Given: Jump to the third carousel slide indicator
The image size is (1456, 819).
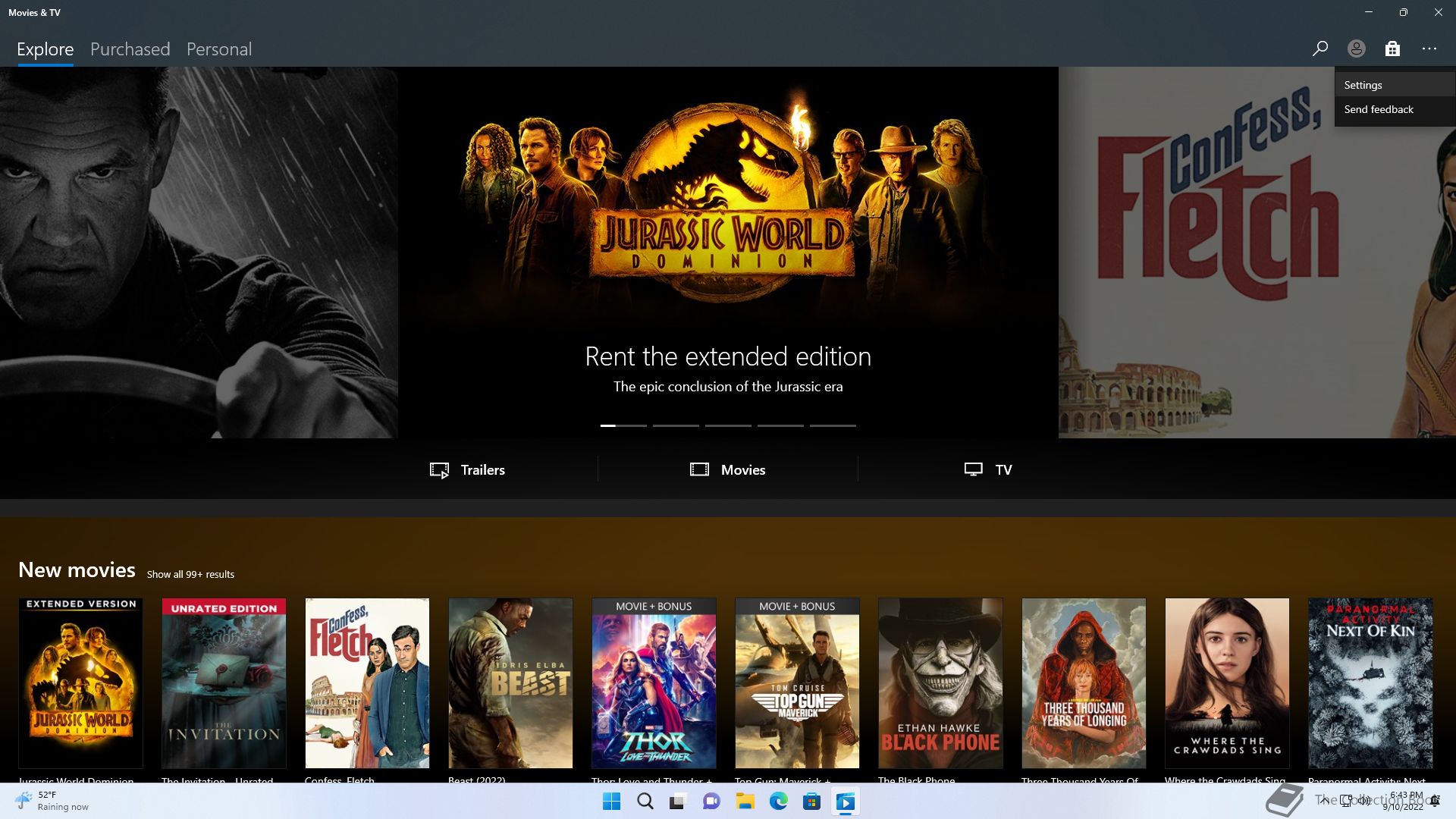Looking at the screenshot, I should 728,425.
